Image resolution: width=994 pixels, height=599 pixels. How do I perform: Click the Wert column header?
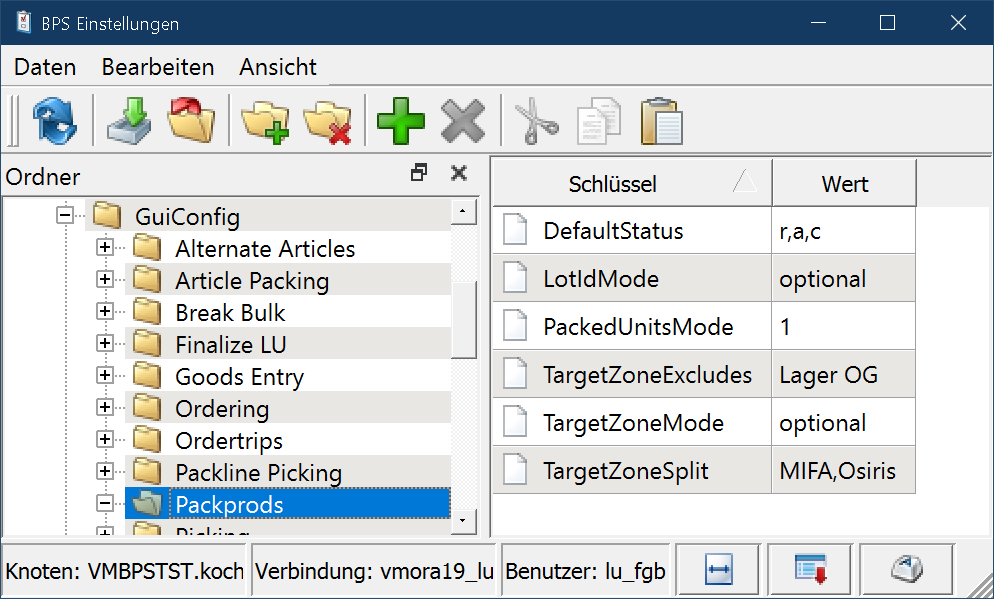click(844, 184)
